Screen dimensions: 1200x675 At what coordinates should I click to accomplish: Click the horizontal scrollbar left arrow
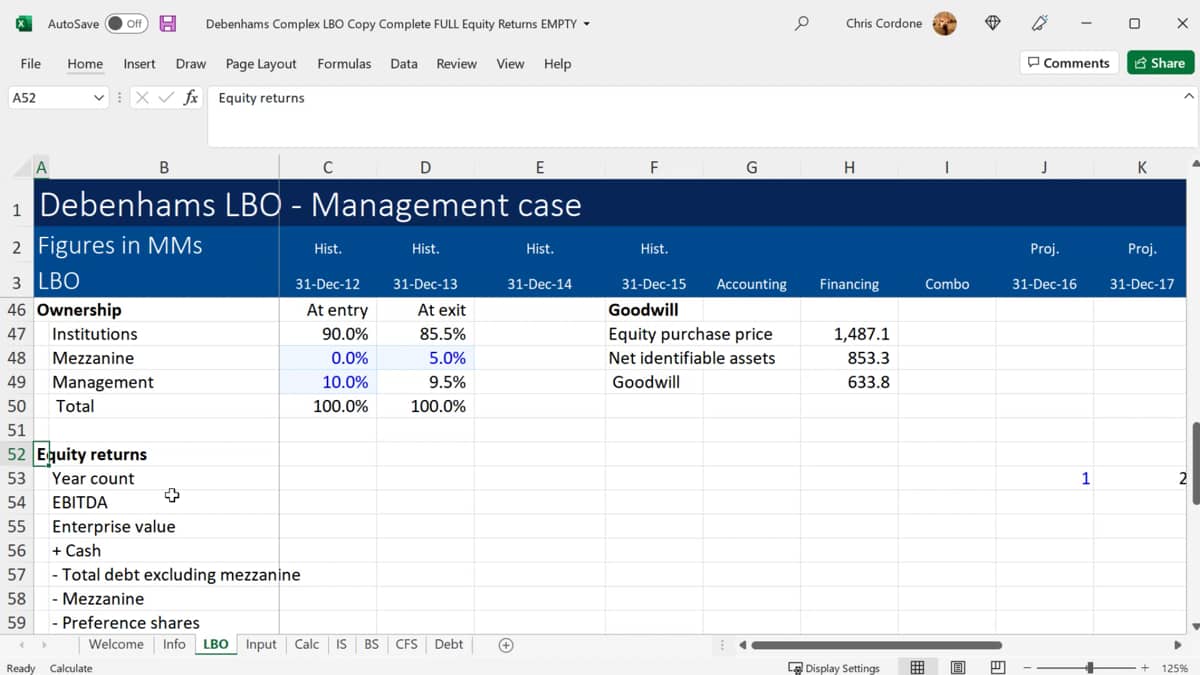pos(743,645)
